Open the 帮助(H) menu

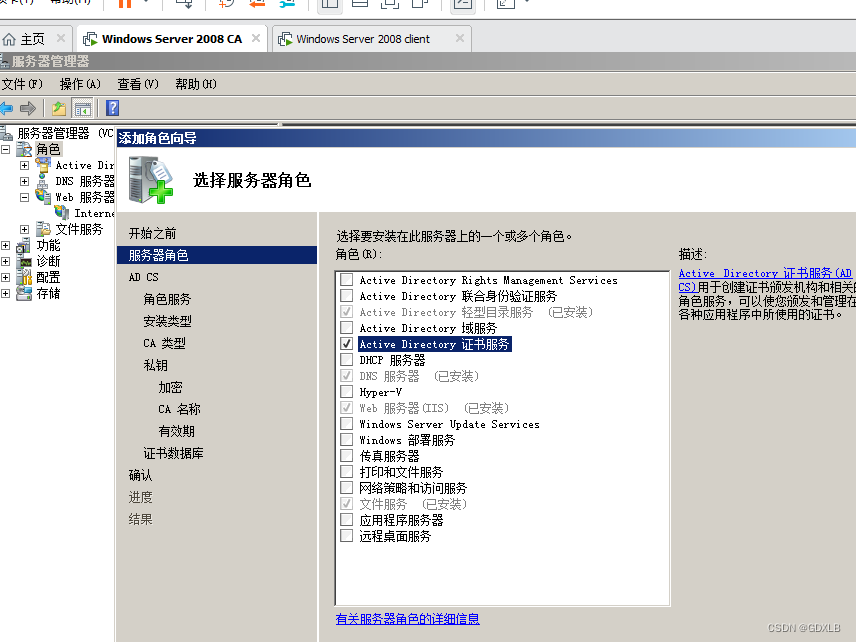point(195,84)
